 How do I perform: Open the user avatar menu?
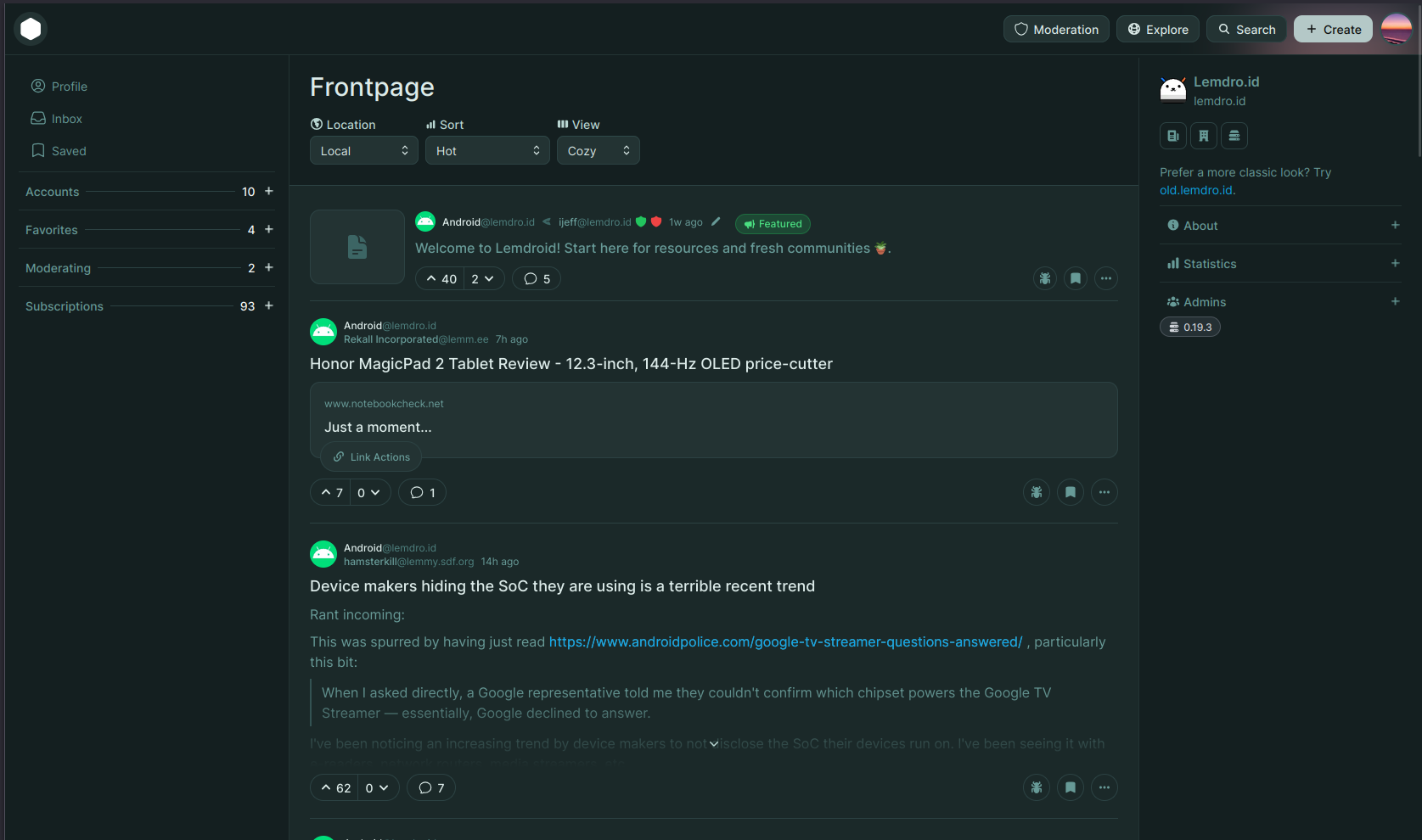[1396, 29]
